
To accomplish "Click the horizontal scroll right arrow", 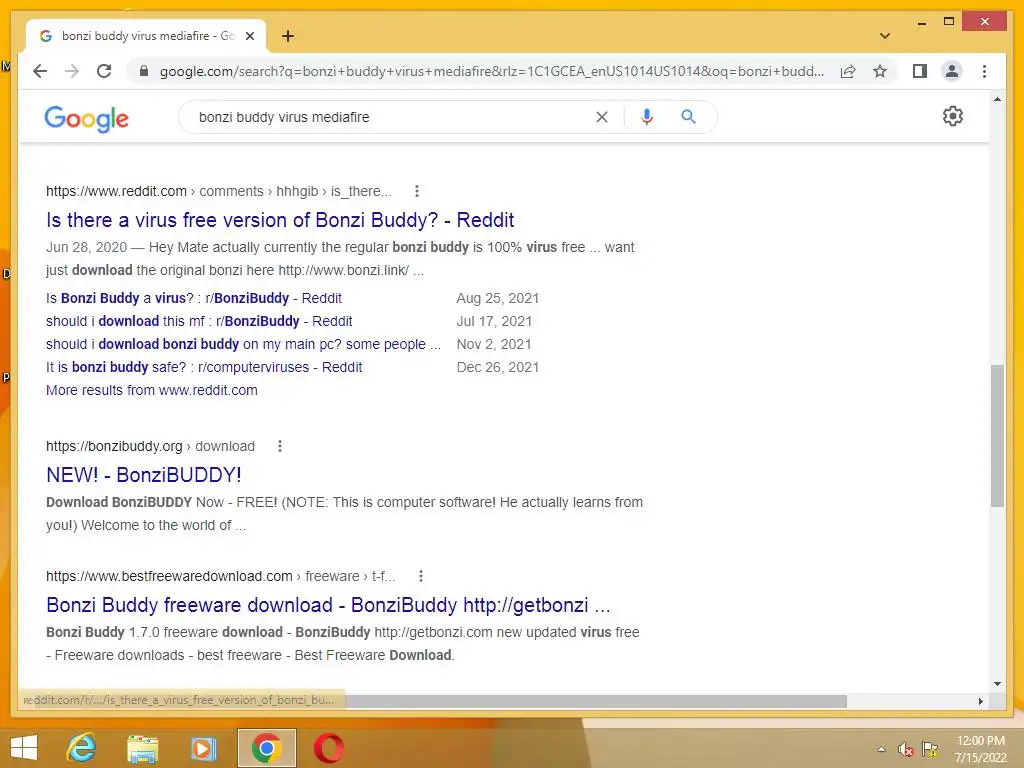I will [980, 701].
